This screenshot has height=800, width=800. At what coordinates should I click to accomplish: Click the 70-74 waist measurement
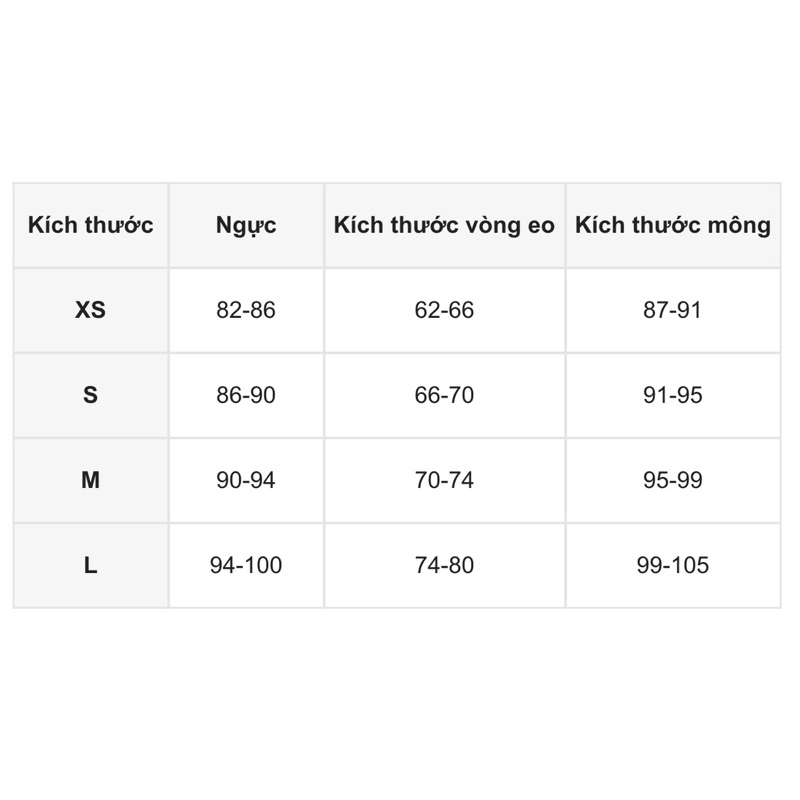[444, 480]
